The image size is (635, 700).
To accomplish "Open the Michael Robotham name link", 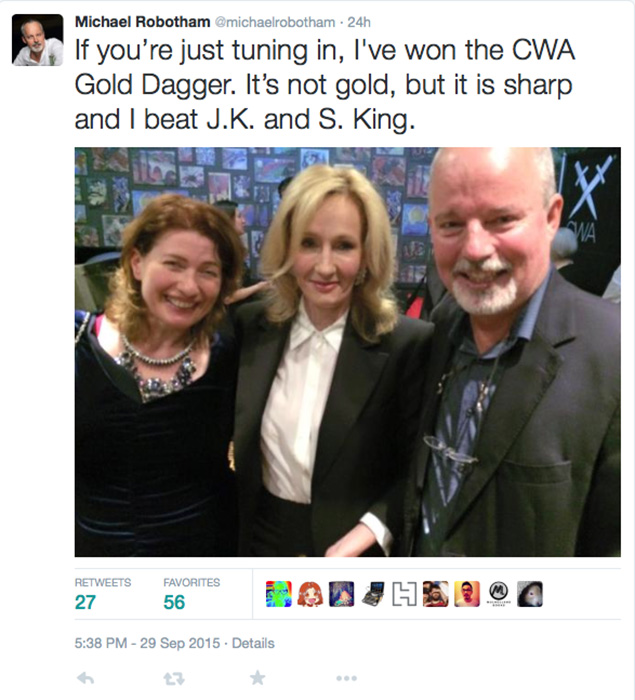I will tap(142, 21).
